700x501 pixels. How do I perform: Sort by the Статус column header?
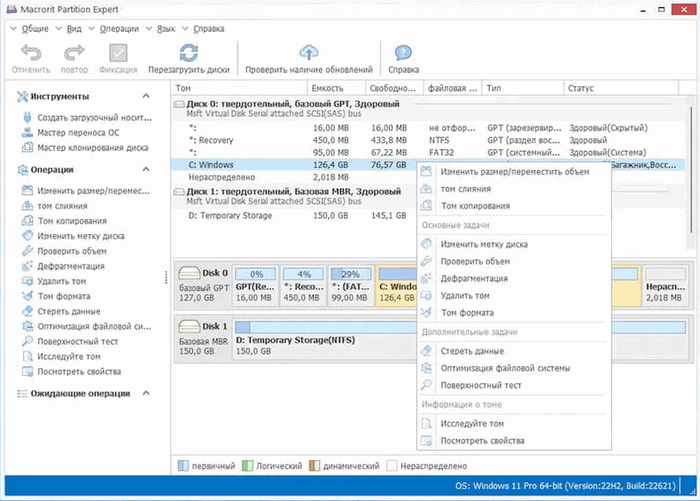[x=621, y=88]
